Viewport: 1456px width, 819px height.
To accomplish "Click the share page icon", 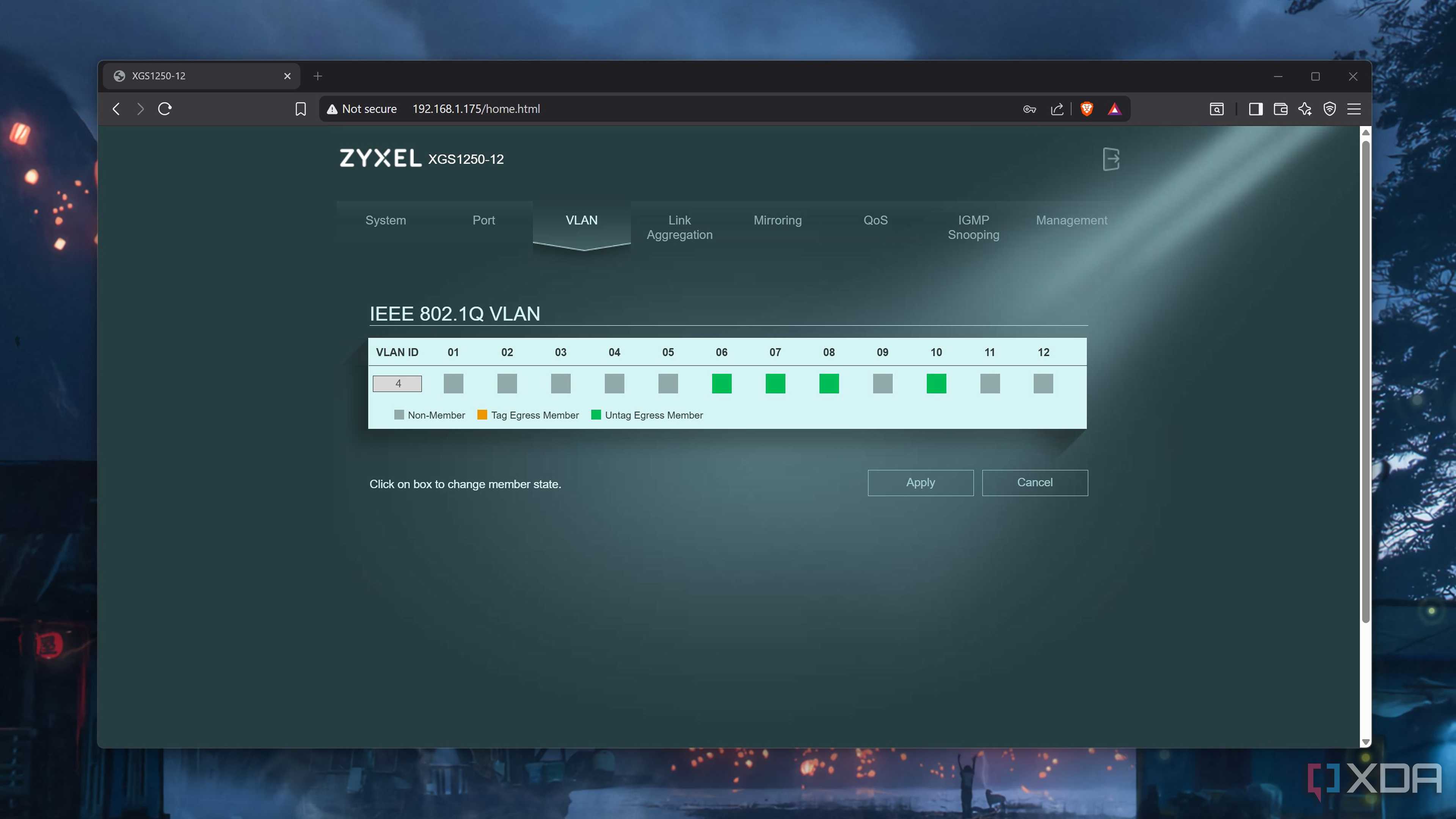I will coord(1057,109).
